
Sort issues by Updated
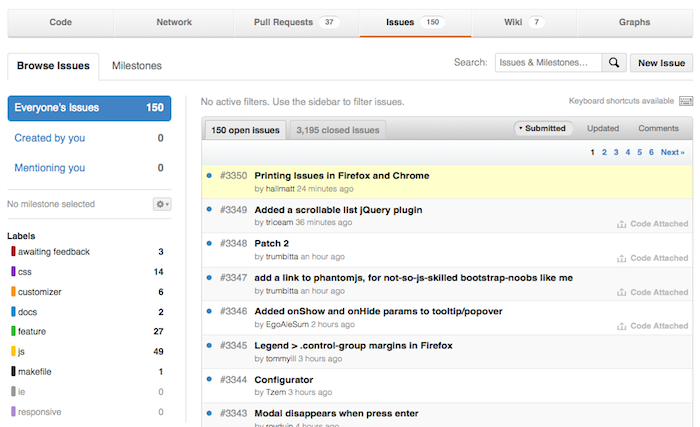point(603,128)
